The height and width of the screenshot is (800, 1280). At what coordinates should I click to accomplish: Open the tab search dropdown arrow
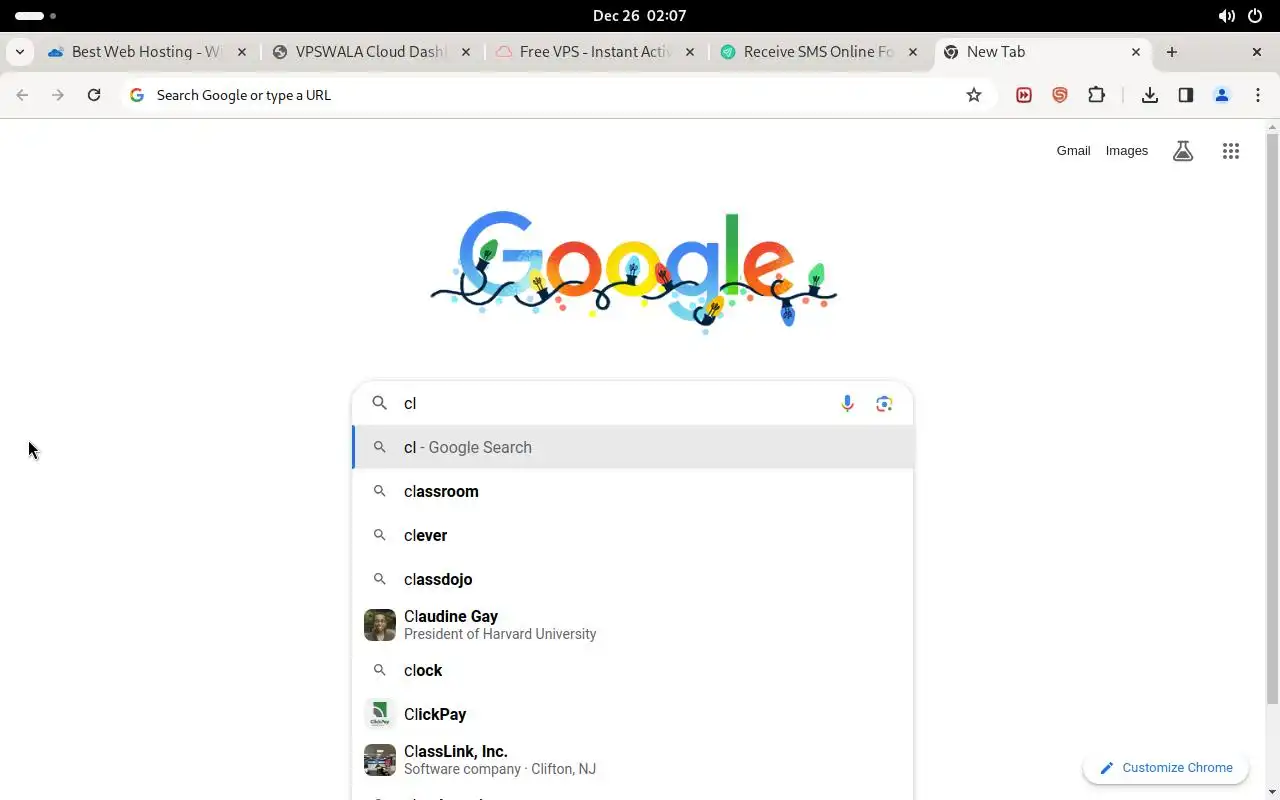point(20,52)
